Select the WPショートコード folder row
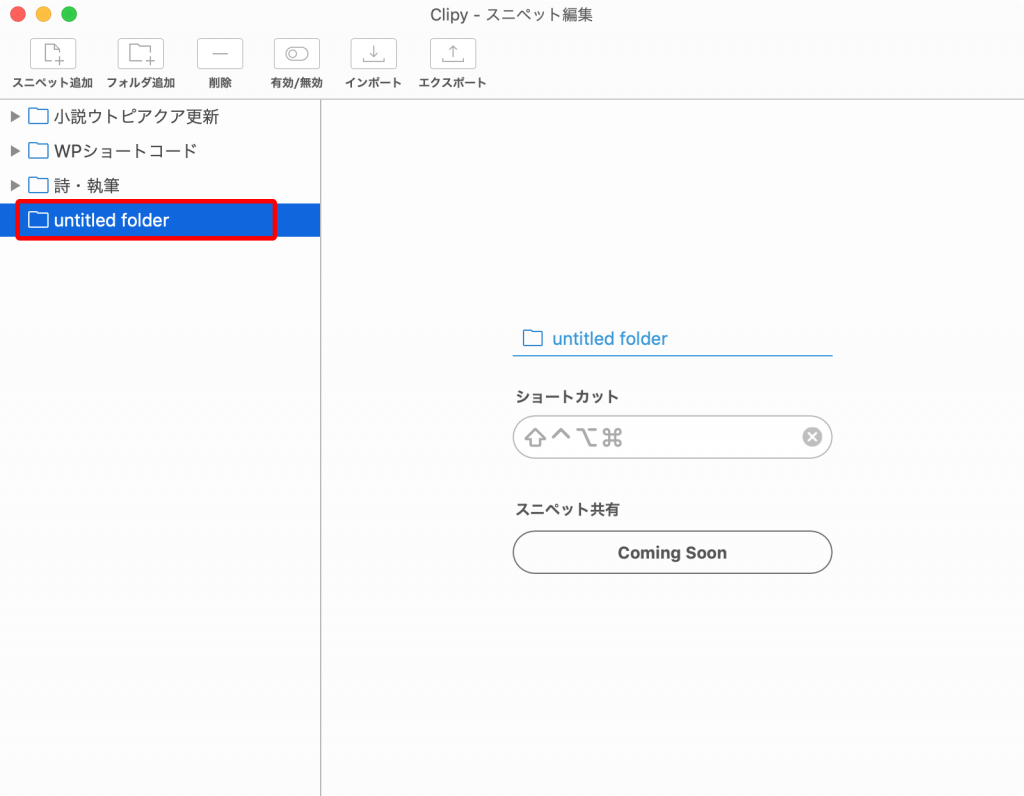Screen dimensions: 1024x796 point(160,151)
